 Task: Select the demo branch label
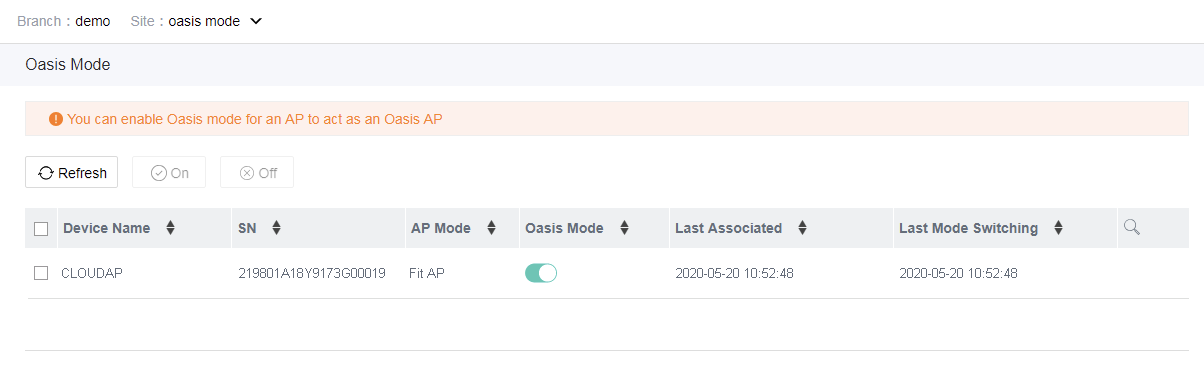[x=93, y=21]
